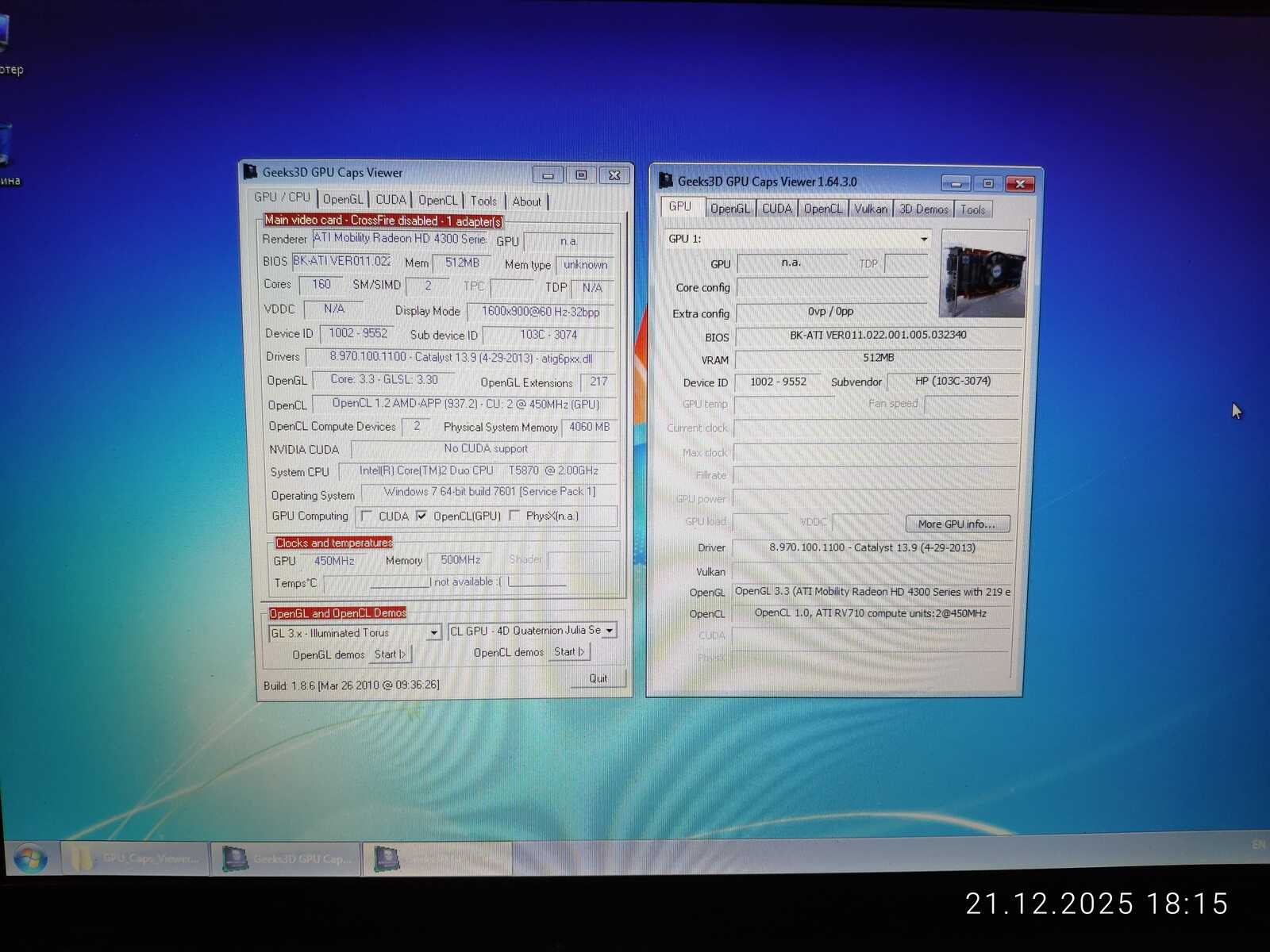
Task: Open the Windows Start menu orb
Action: [30, 858]
